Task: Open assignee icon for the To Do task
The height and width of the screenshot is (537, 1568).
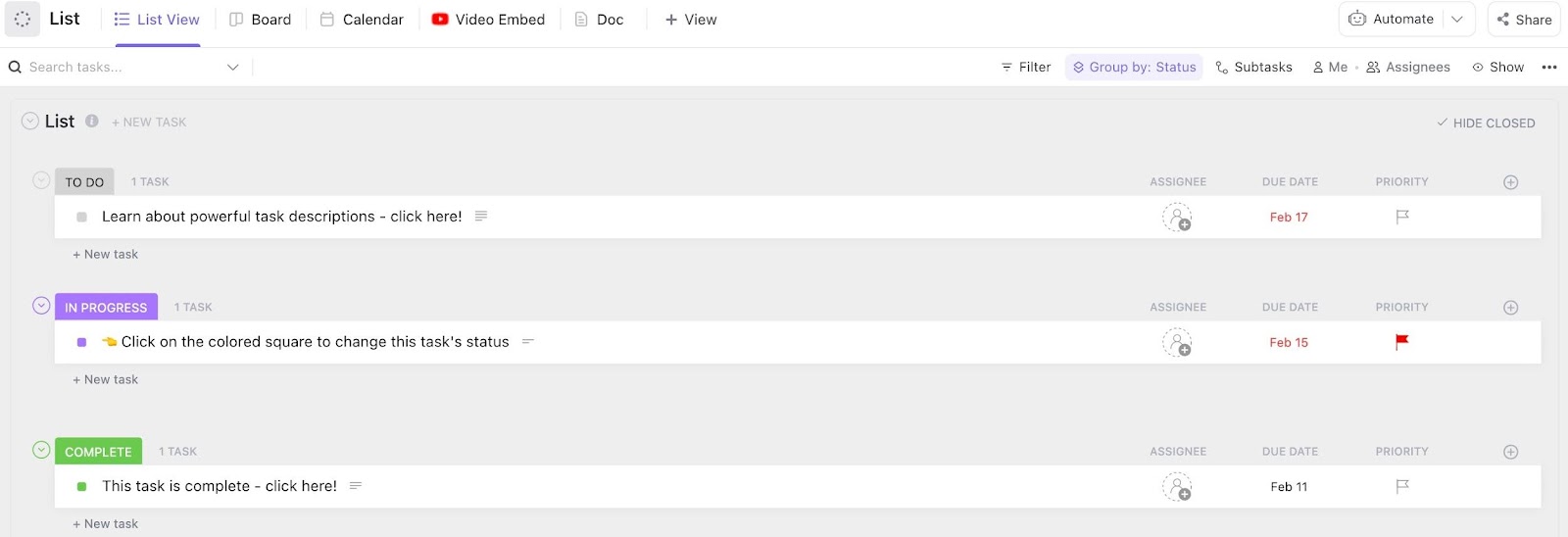Action: coord(1177,217)
